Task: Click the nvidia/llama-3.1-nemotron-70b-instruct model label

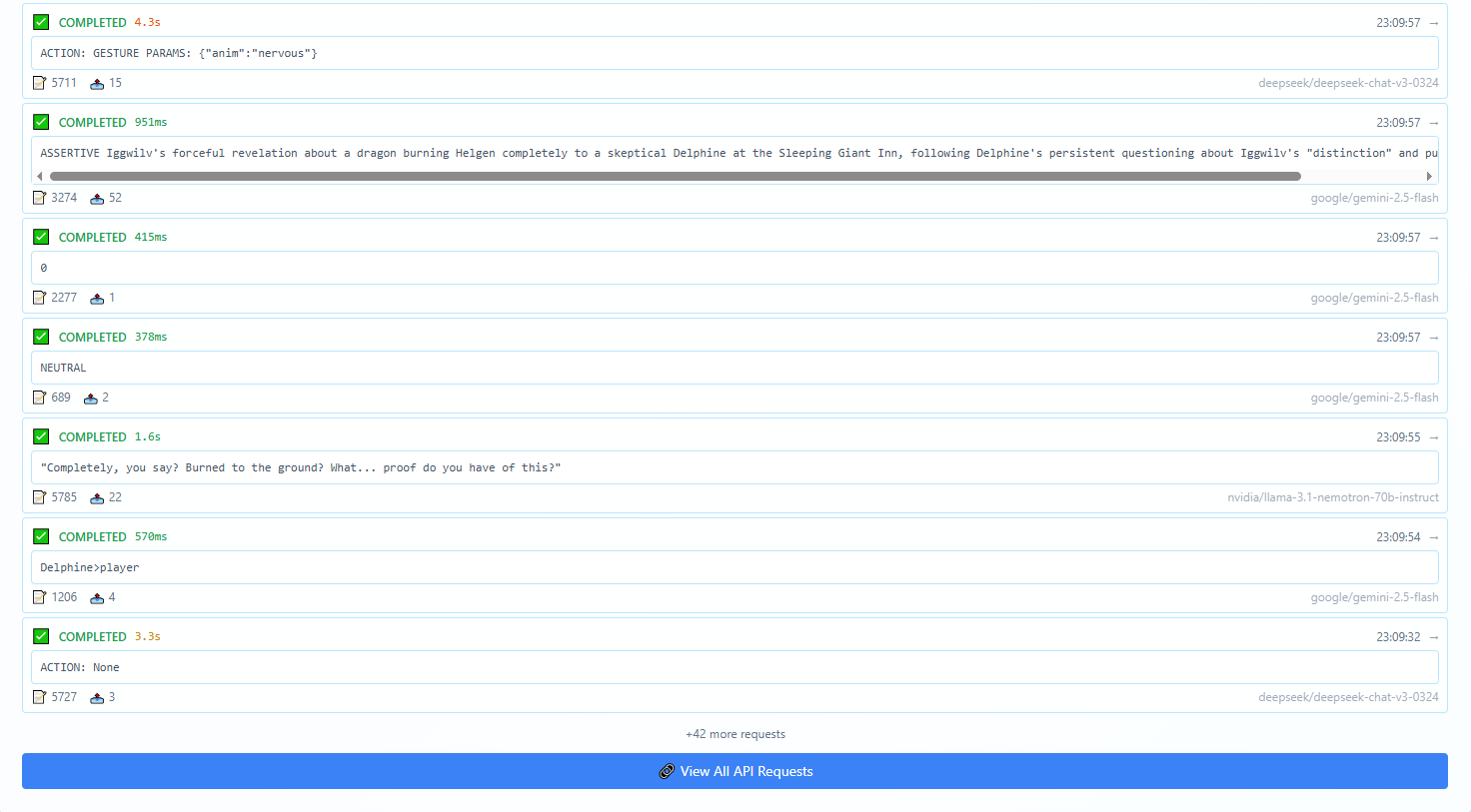Action: [1332, 497]
